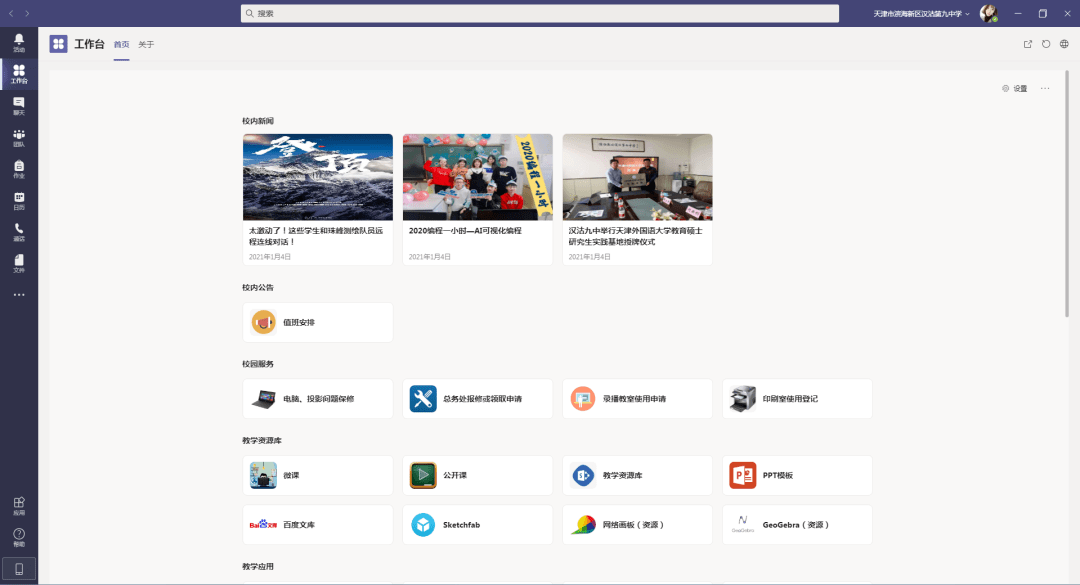Open the 微课 resource card
Viewport: 1080px width, 585px height.
(x=318, y=475)
